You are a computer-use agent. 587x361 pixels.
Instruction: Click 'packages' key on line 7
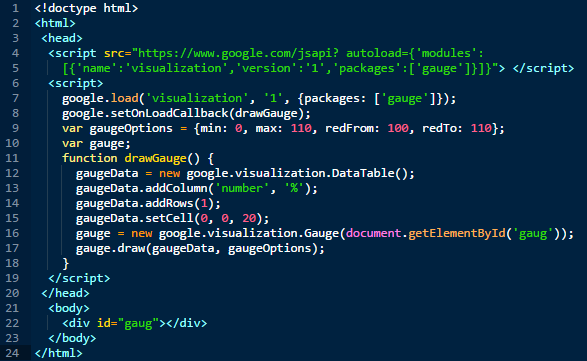[332, 98]
